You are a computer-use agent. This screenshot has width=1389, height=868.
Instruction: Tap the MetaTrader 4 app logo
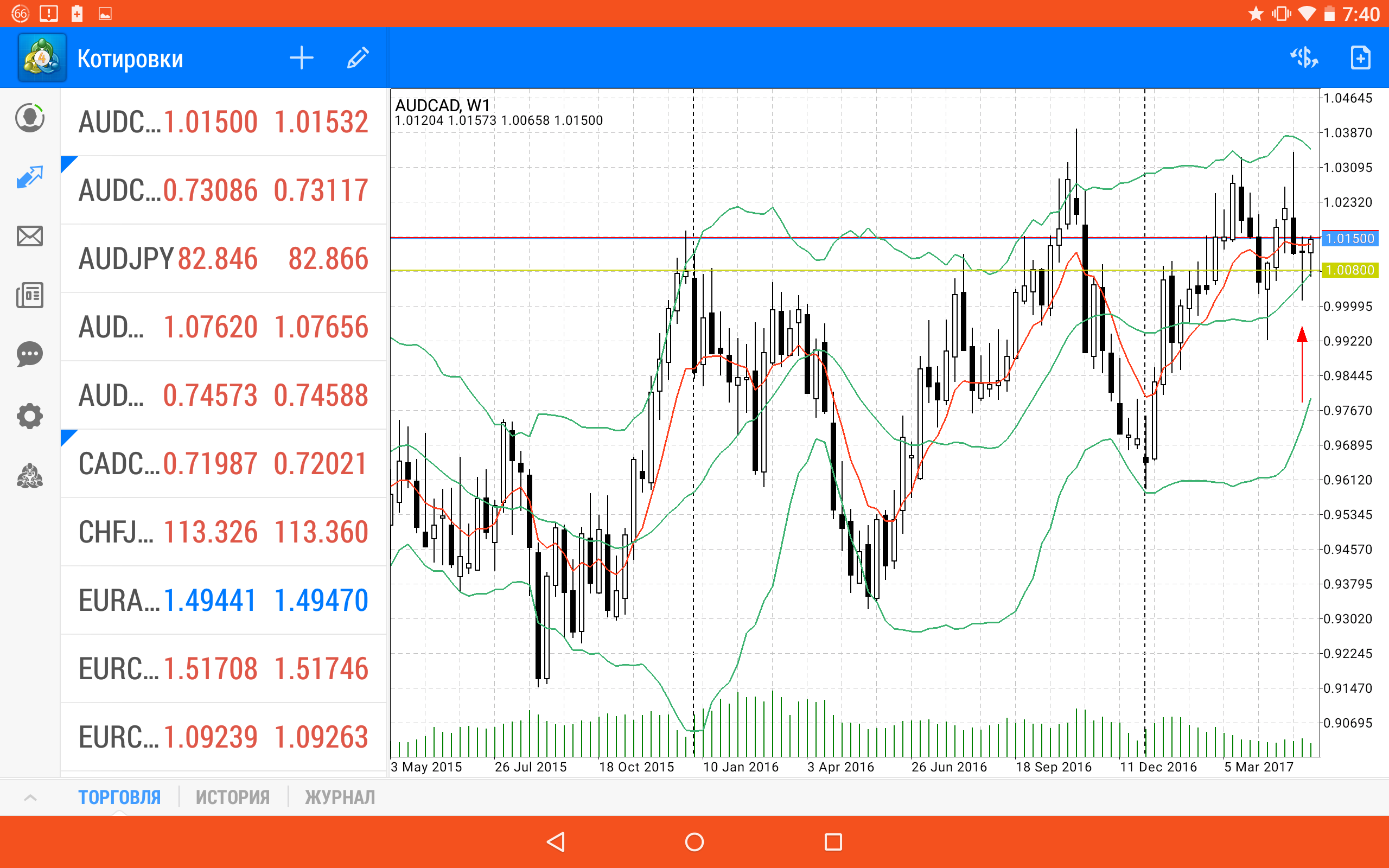click(x=42, y=58)
